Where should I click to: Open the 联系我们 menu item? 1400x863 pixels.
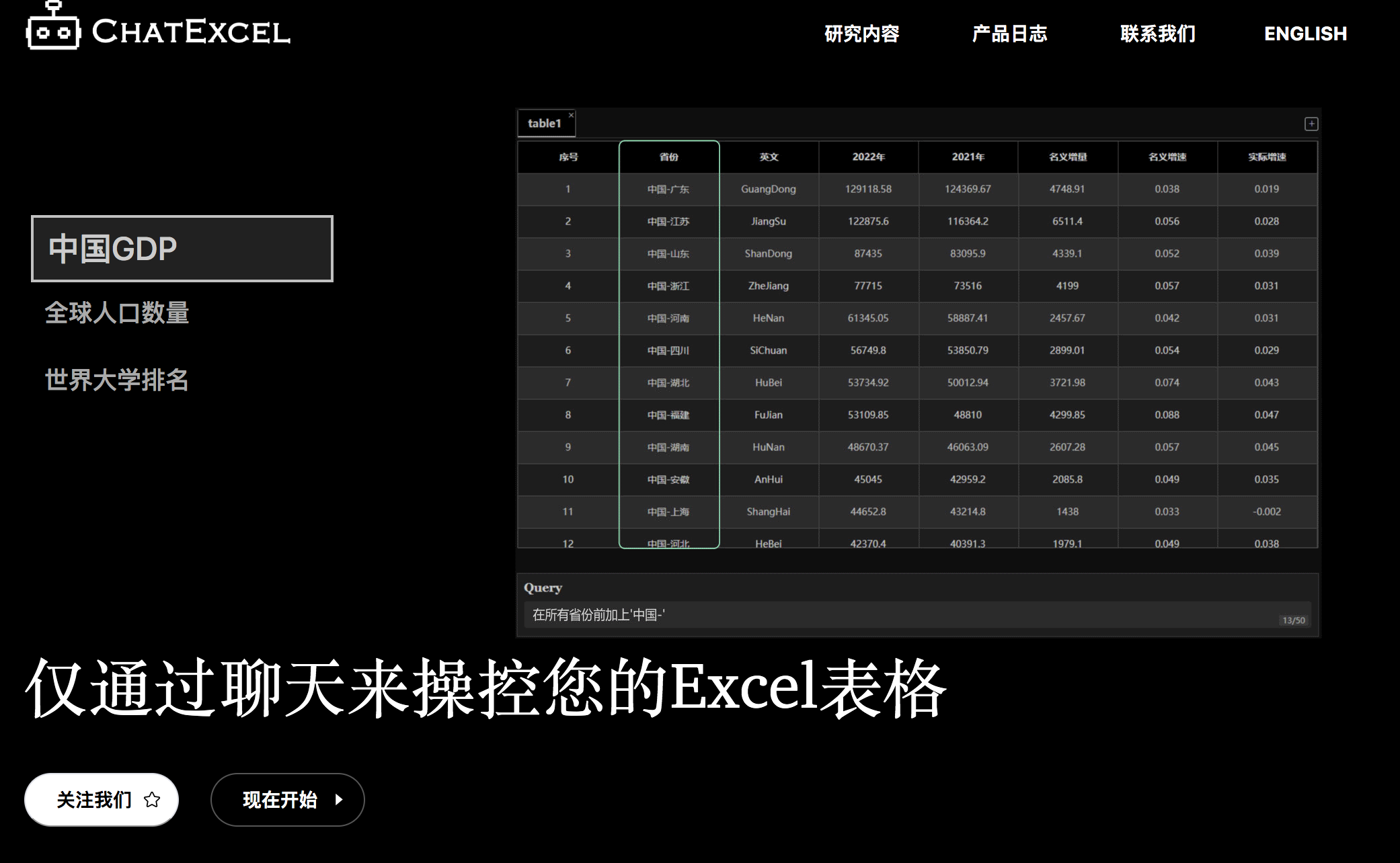point(1158,34)
